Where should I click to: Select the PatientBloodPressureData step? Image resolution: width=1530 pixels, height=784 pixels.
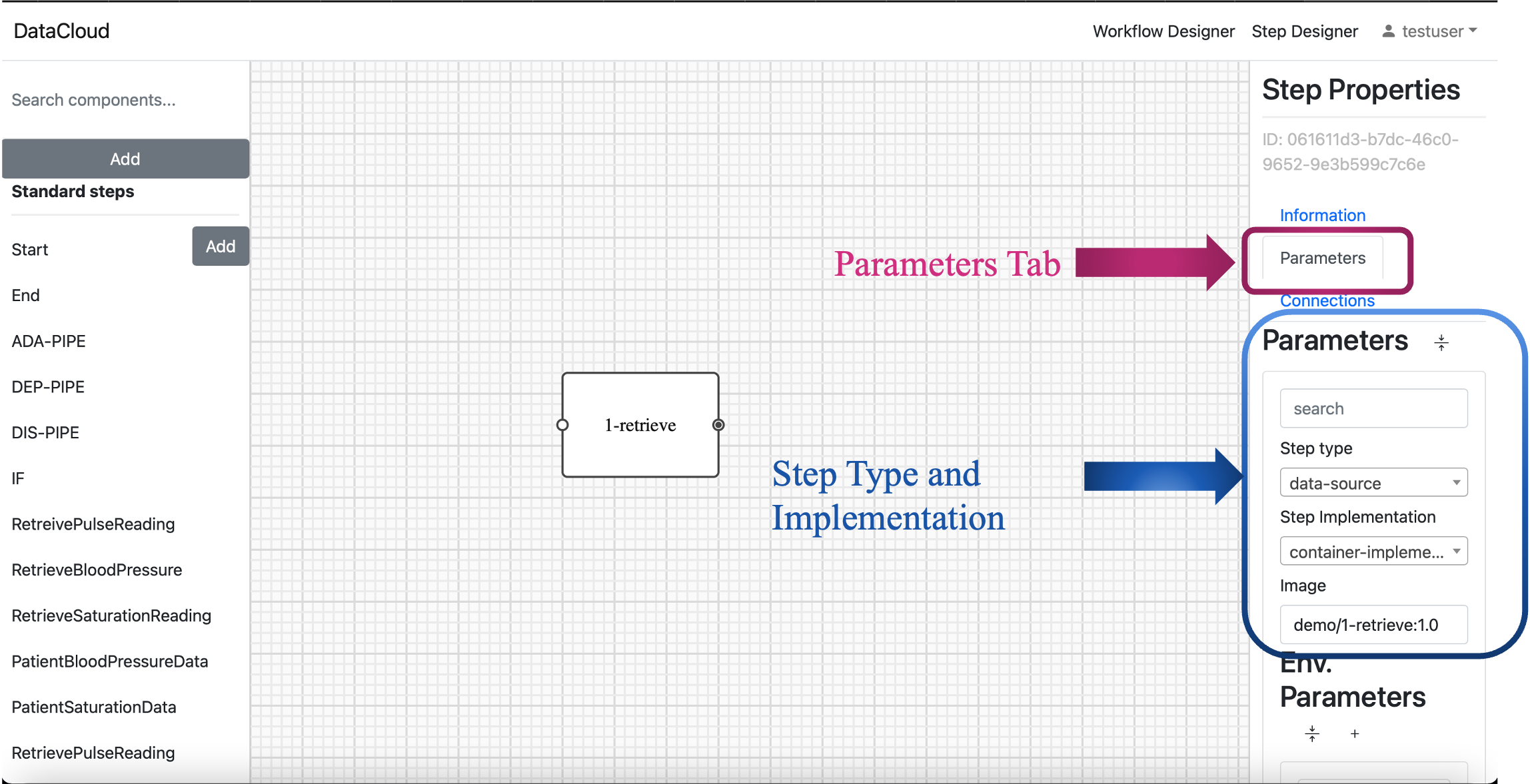110,661
